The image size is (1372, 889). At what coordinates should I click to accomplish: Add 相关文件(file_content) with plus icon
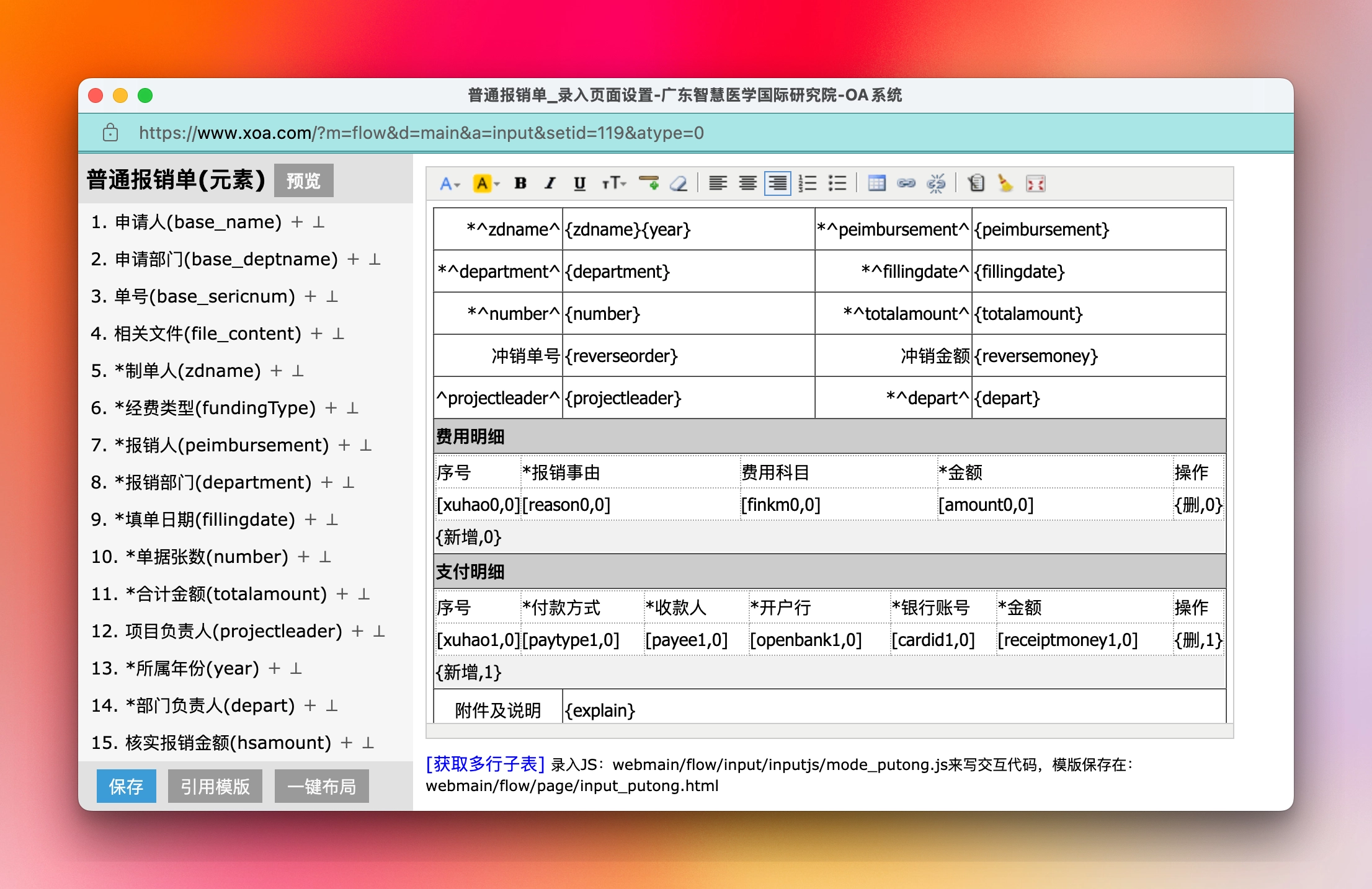pyautogui.click(x=317, y=334)
